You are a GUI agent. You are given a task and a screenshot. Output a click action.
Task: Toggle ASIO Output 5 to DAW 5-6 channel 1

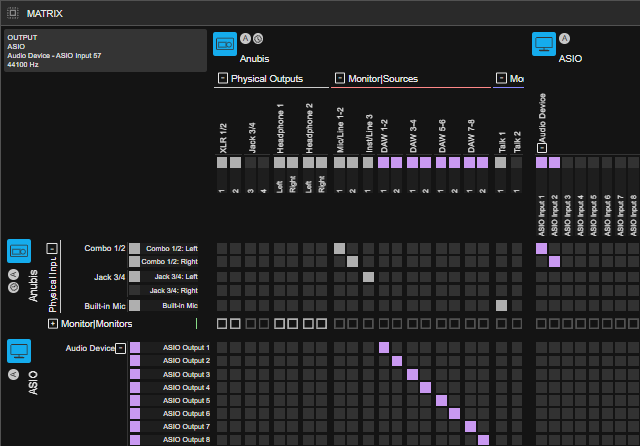441,400
